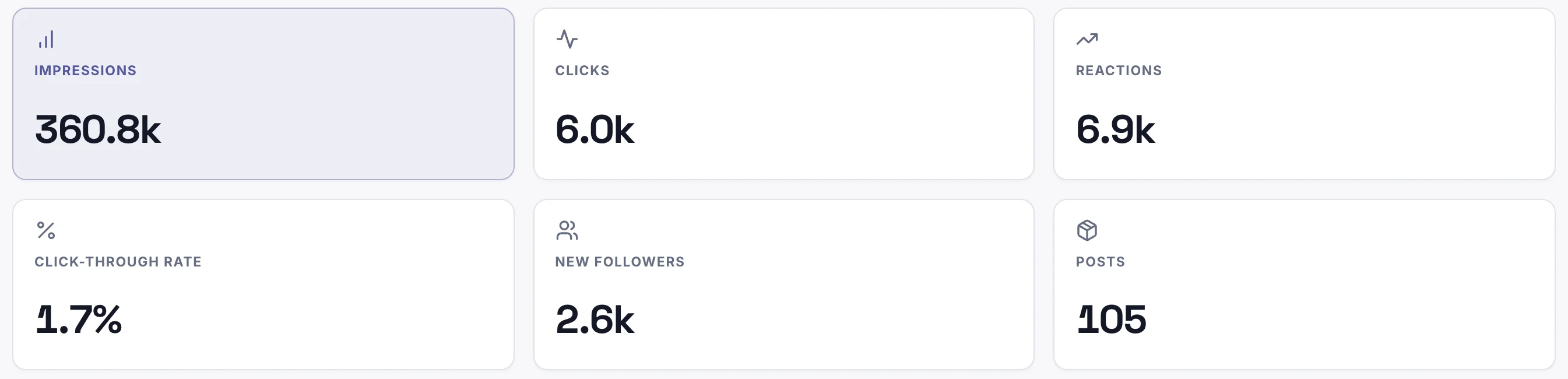
Task: Select the Clicks metric card
Action: [x=784, y=94]
